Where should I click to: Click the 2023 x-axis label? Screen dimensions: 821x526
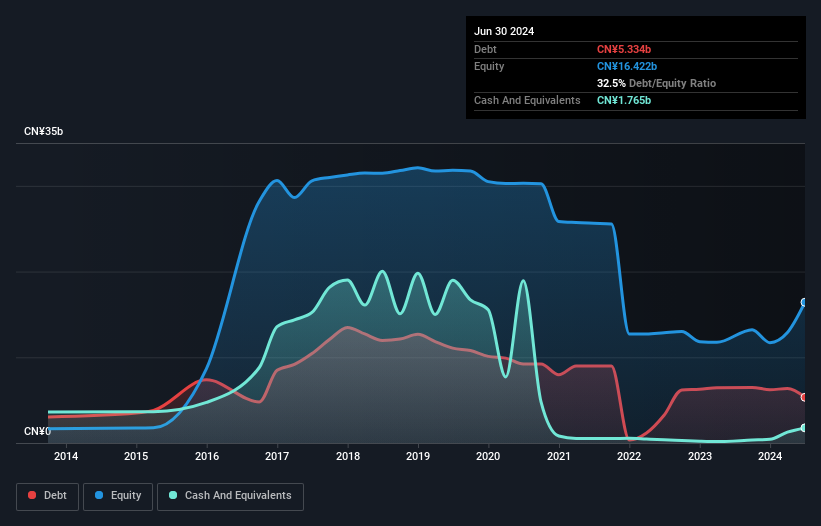click(x=700, y=456)
